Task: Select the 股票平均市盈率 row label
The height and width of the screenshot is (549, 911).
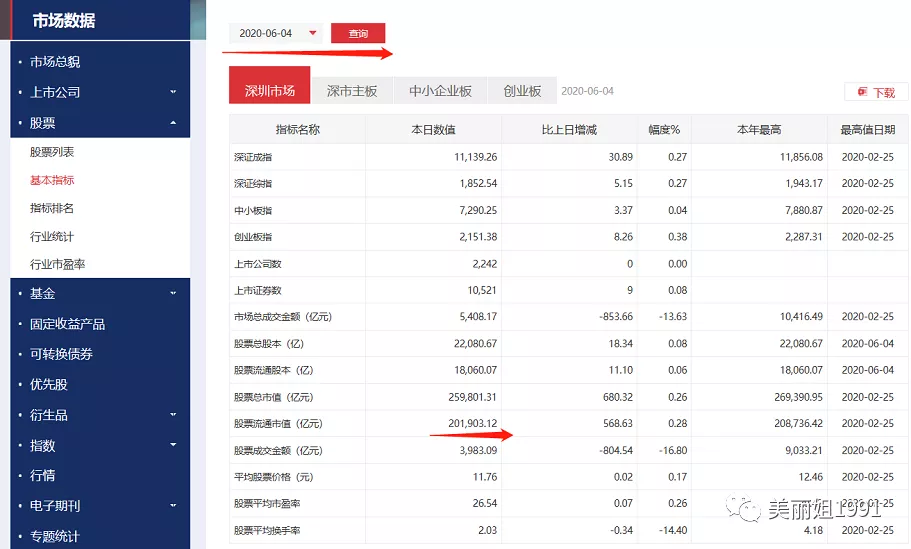Action: pos(267,503)
